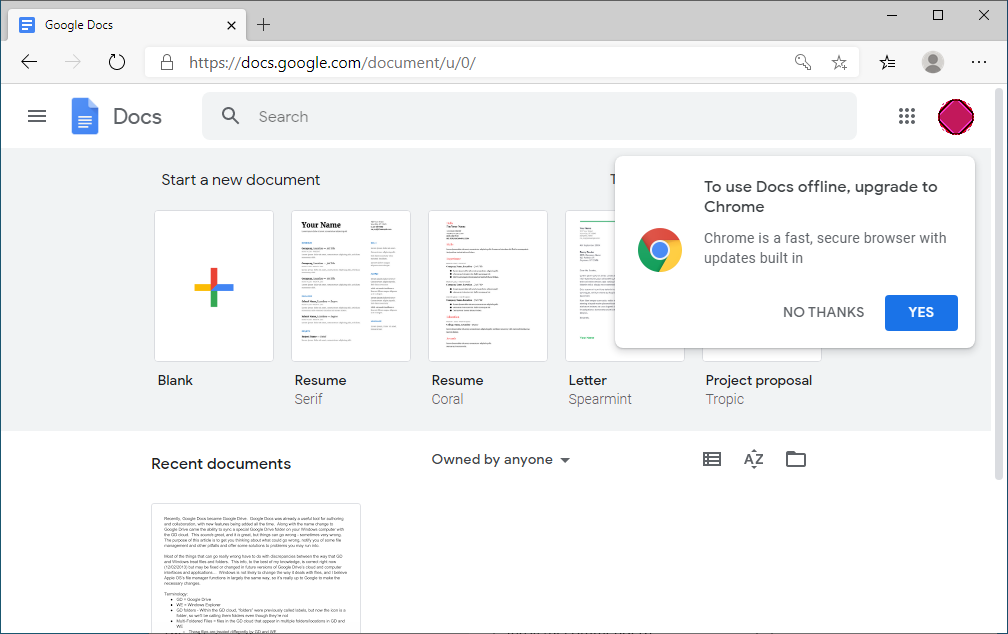
Task: Open the Owned by anyone dropdown
Action: [500, 460]
